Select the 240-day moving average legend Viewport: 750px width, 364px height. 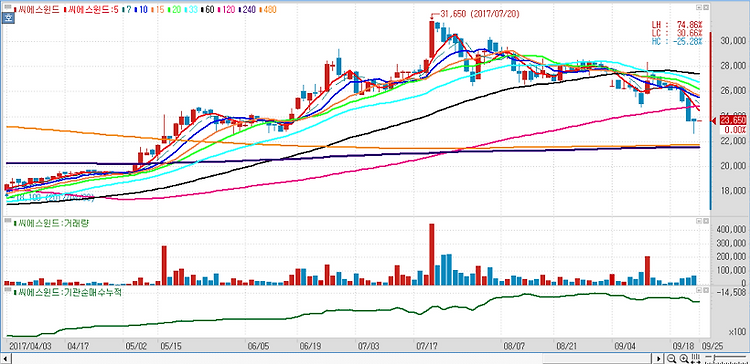[x=246, y=9]
